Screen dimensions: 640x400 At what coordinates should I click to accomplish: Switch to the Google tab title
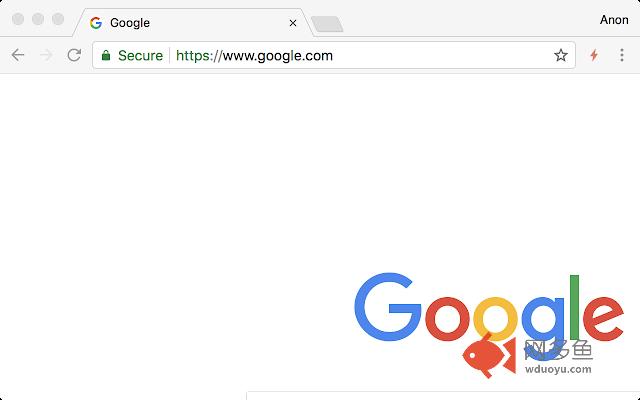[x=130, y=23]
